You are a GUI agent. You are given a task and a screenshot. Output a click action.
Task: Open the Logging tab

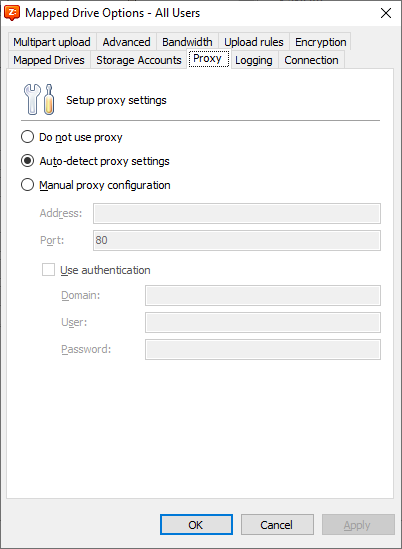pos(254,60)
